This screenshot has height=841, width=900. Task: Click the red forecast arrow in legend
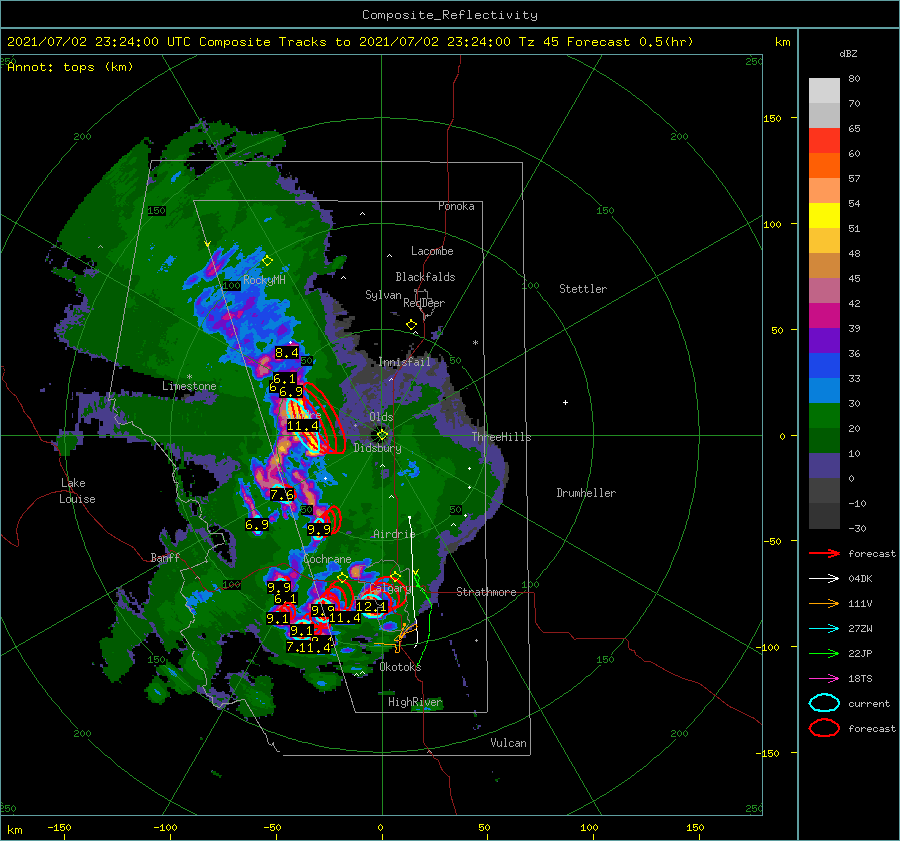click(x=824, y=553)
